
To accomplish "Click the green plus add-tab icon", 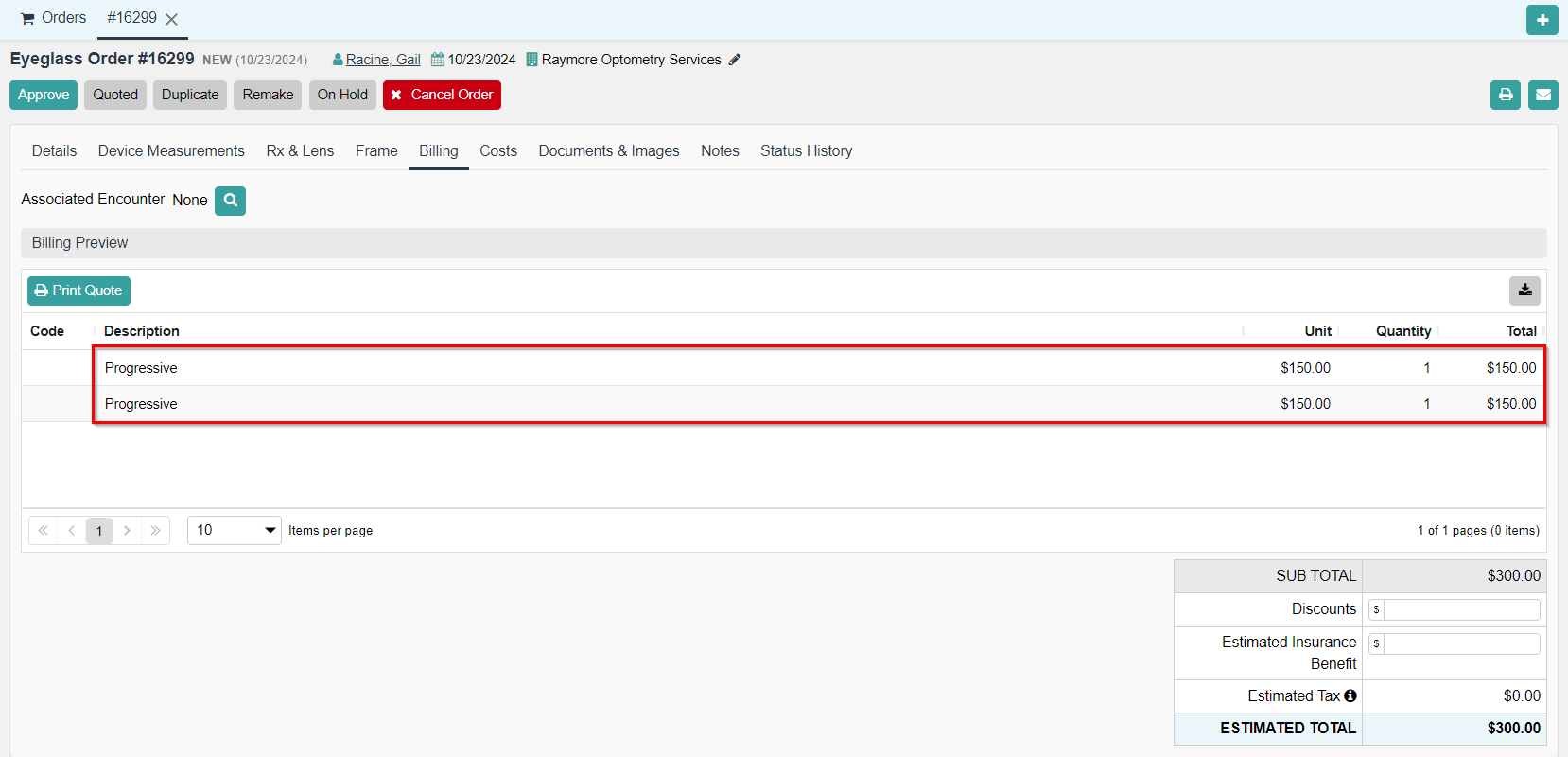I will [x=1542, y=20].
